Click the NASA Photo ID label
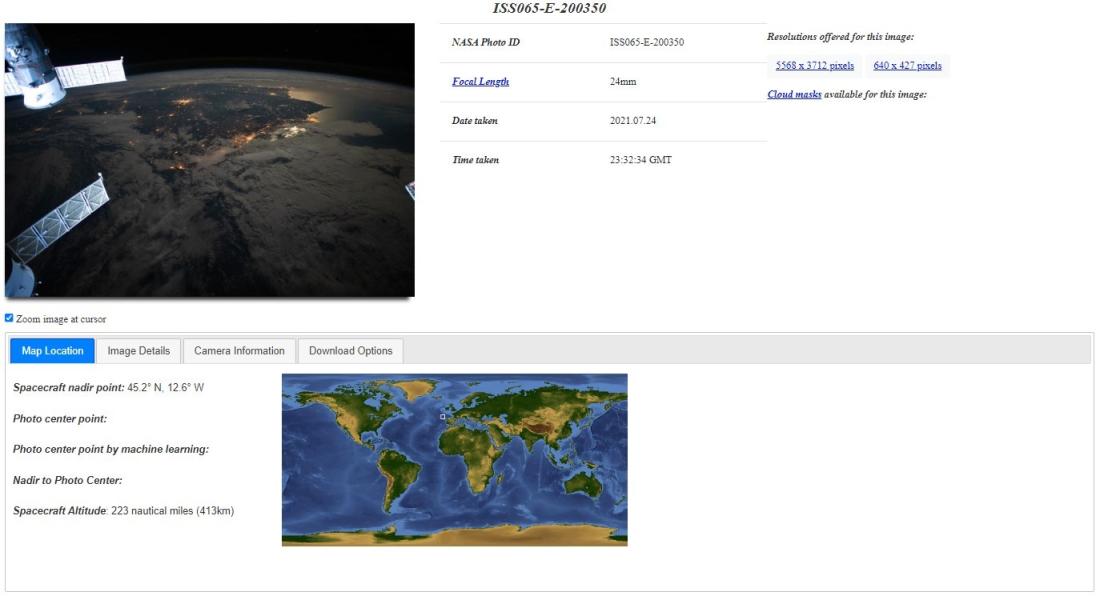 485,42
